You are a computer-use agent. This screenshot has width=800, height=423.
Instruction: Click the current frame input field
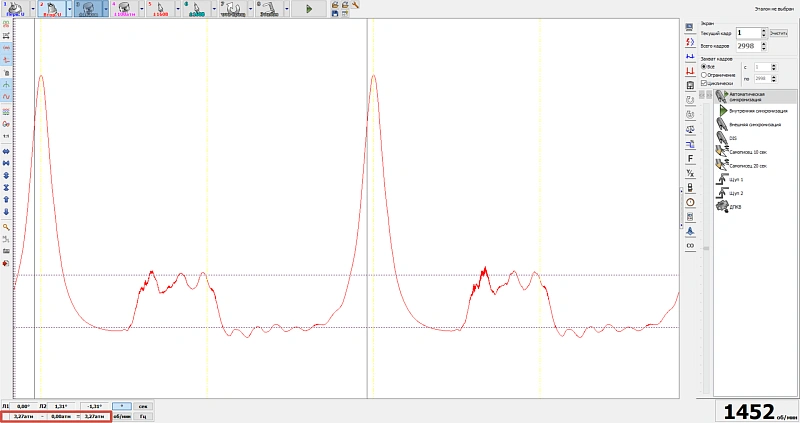point(748,33)
